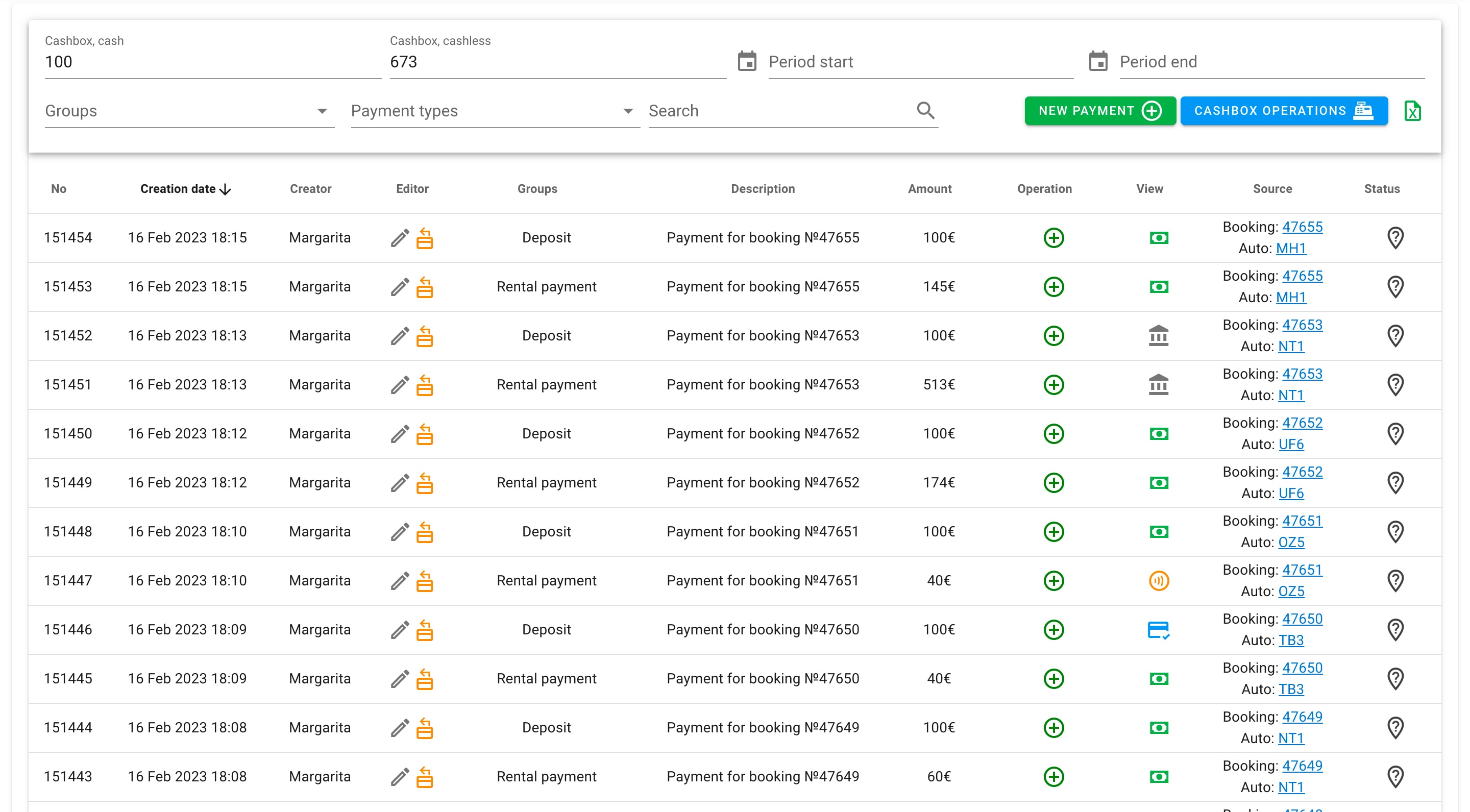Open booking link 47655 in row 151454
Viewport: 1470px width, 812px height.
[x=1302, y=227]
